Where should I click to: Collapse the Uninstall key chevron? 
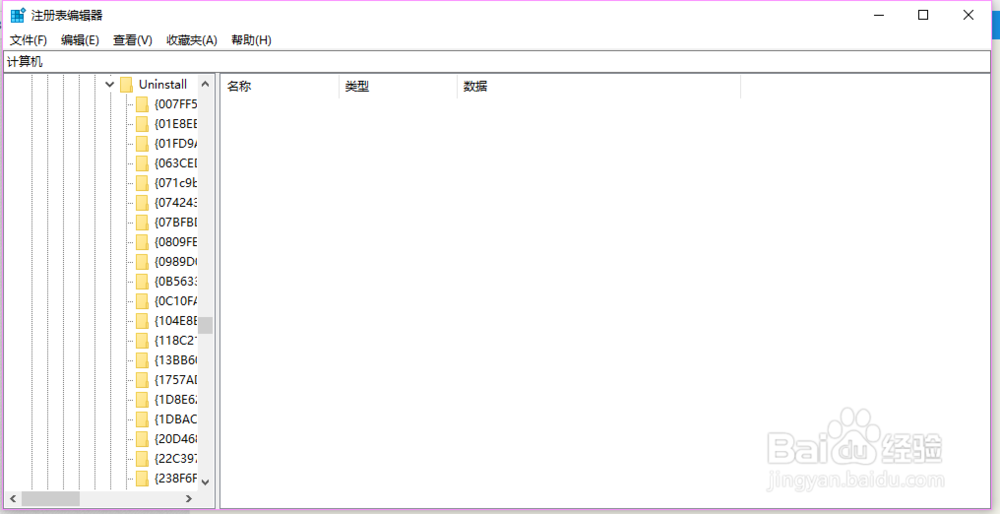(x=110, y=84)
